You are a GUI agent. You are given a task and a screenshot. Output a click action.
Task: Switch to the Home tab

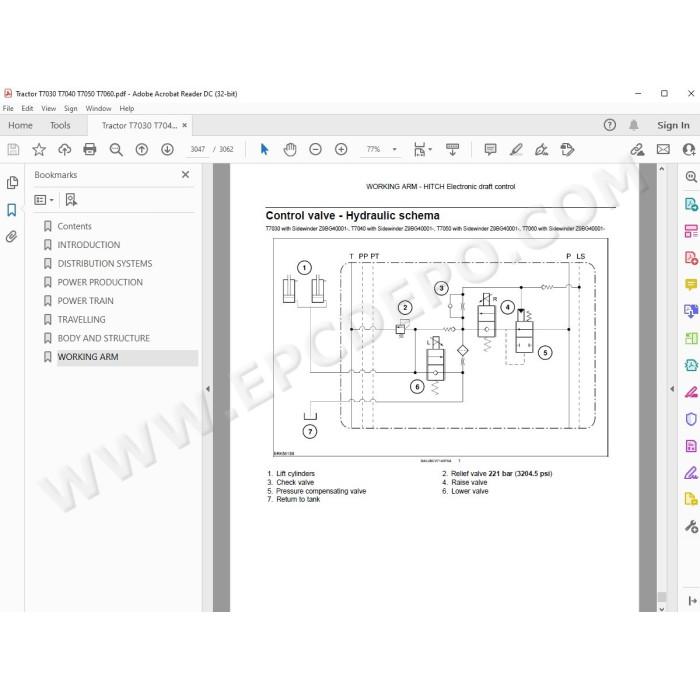(20, 125)
